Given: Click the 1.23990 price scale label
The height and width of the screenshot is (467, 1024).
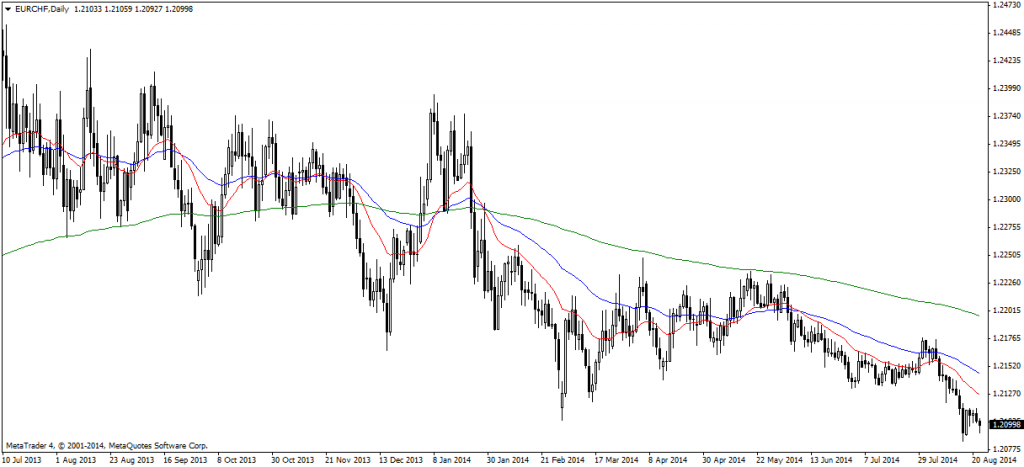Looking at the screenshot, I should (x=1004, y=88).
